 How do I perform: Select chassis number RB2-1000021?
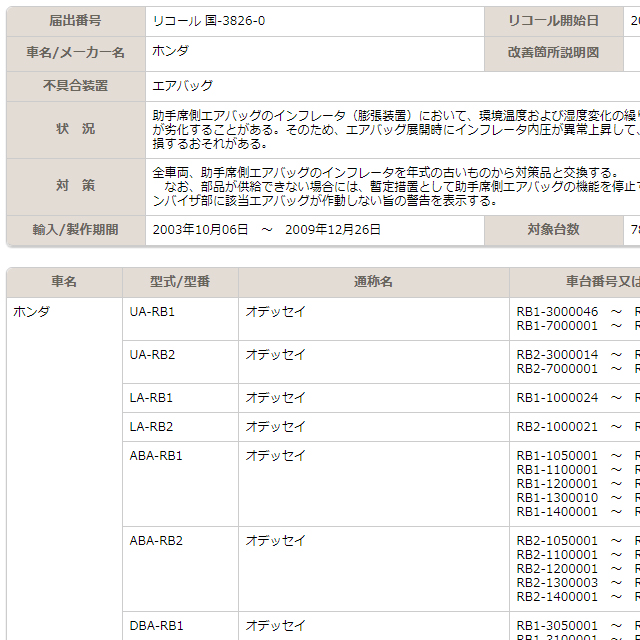557,427
